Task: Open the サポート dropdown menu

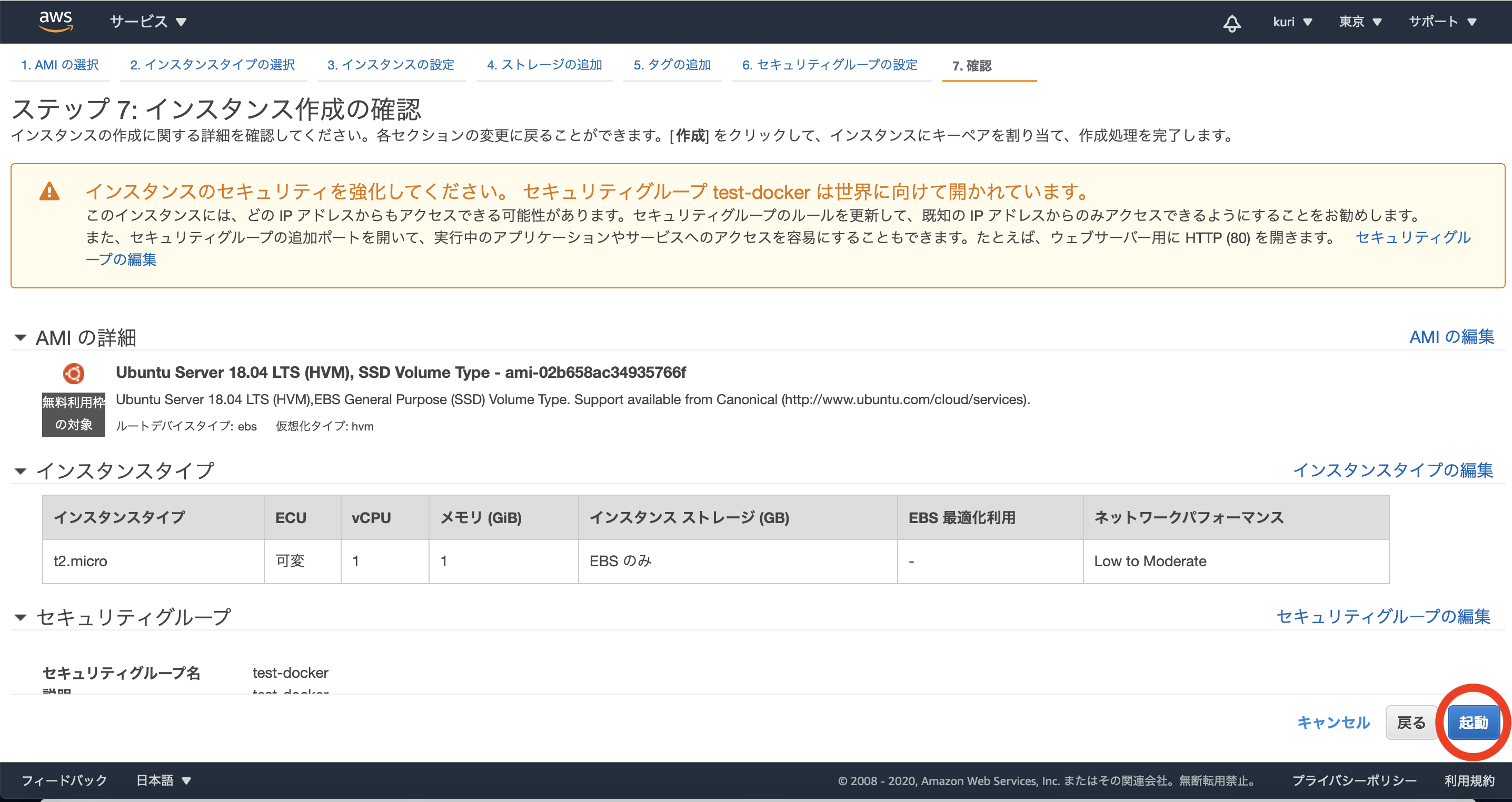Action: [x=1442, y=22]
